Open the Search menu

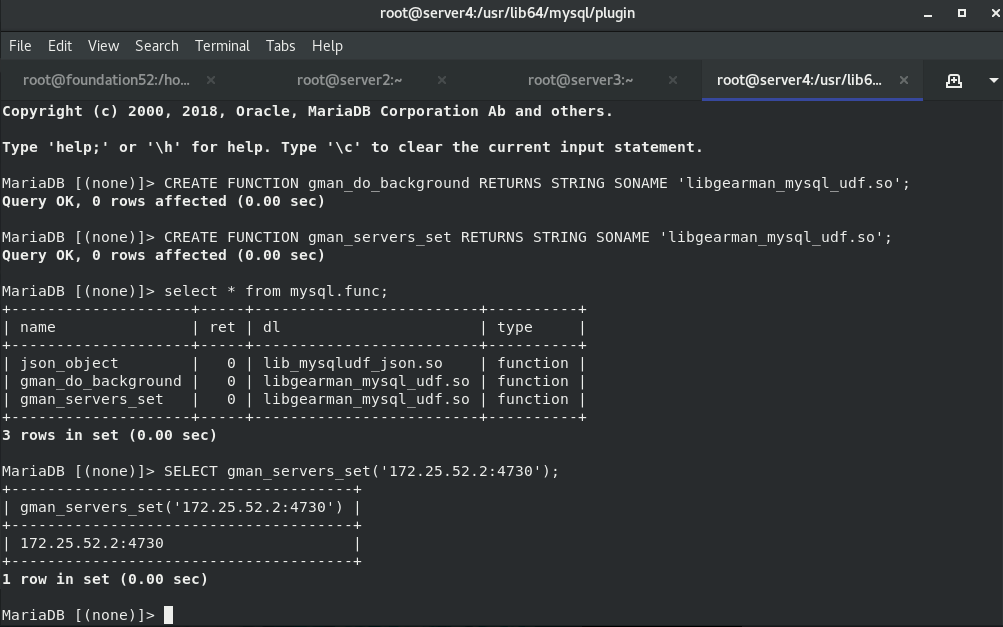[x=157, y=46]
